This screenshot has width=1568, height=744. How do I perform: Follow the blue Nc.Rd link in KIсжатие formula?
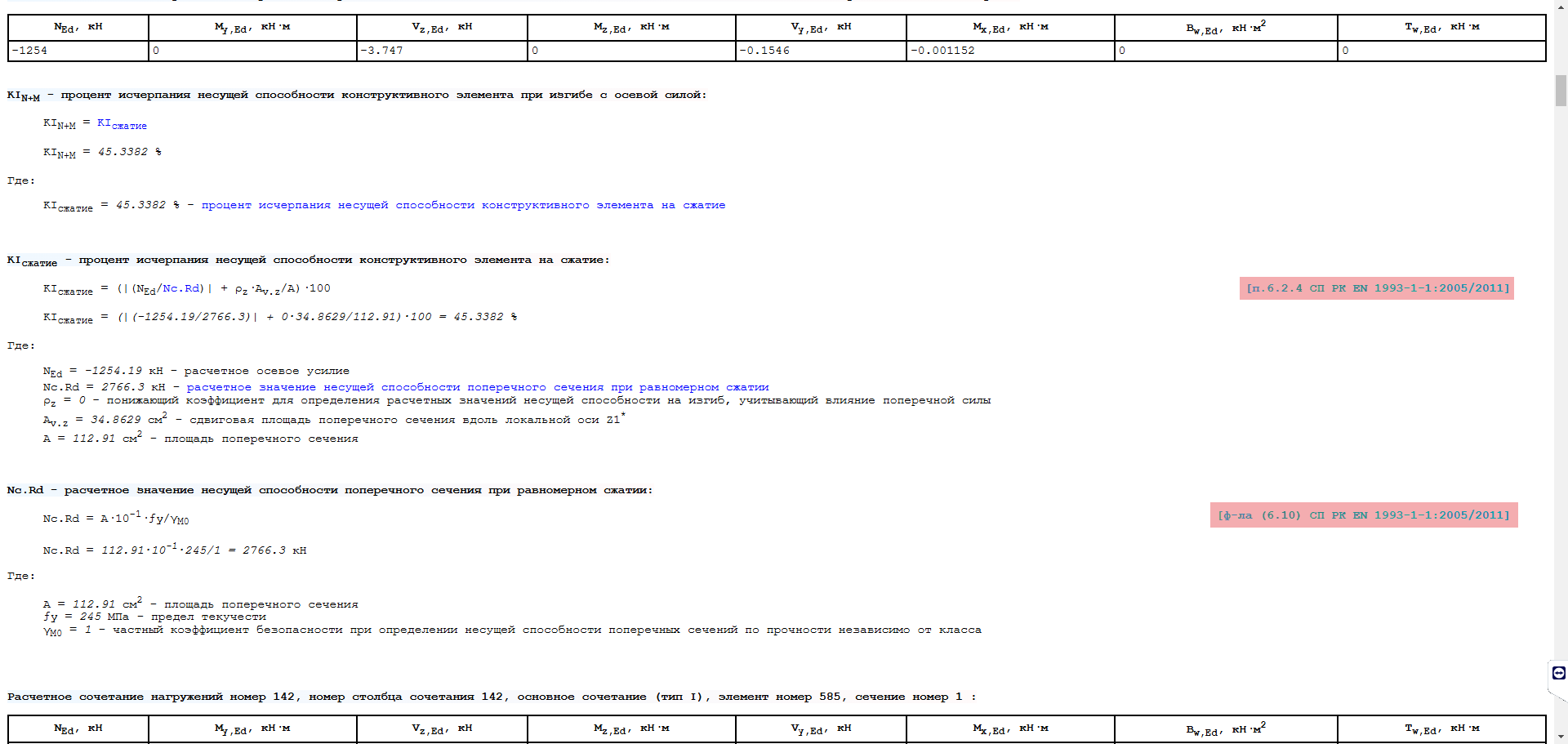[x=181, y=288]
